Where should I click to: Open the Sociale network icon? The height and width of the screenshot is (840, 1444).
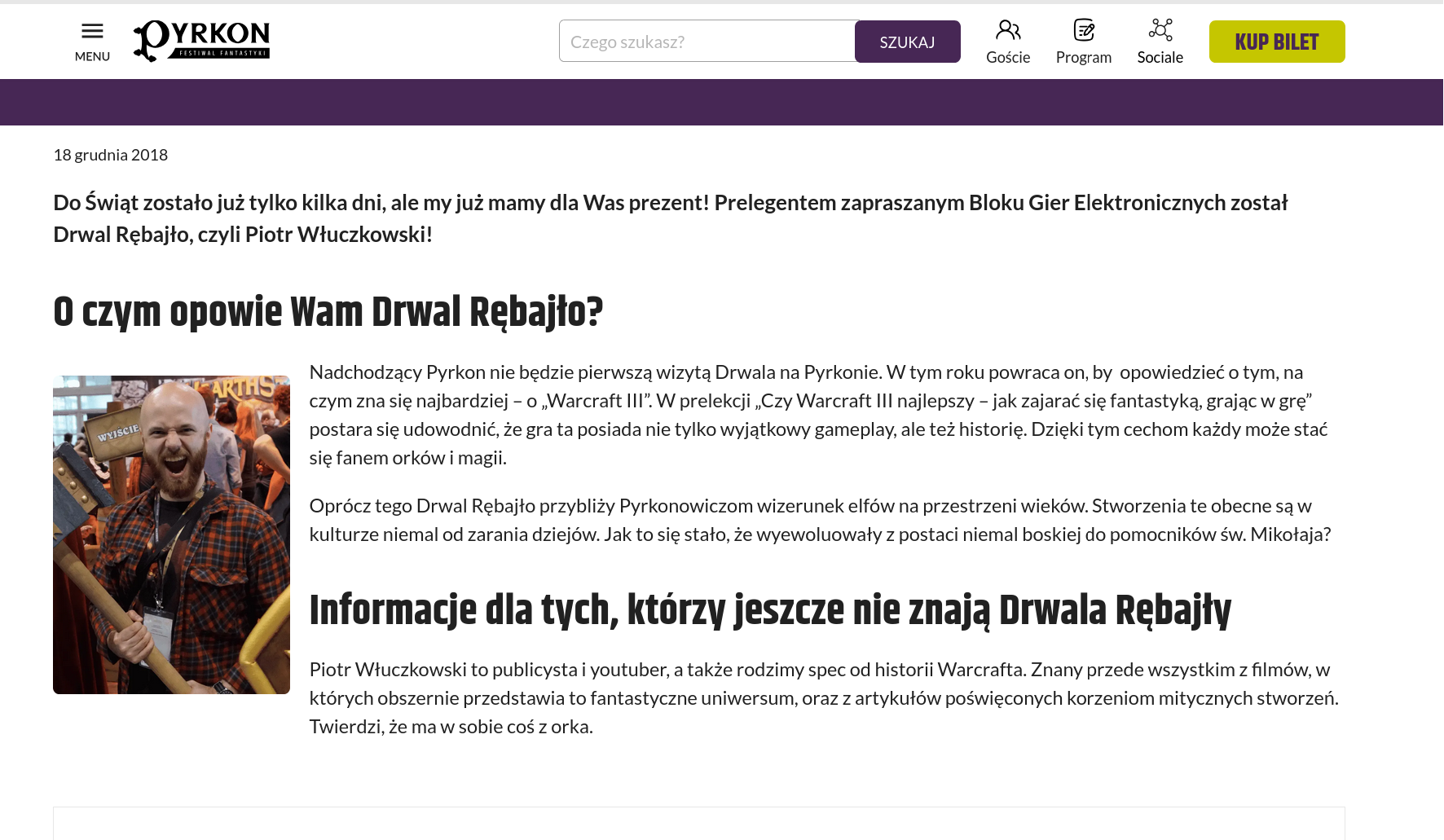(1160, 30)
